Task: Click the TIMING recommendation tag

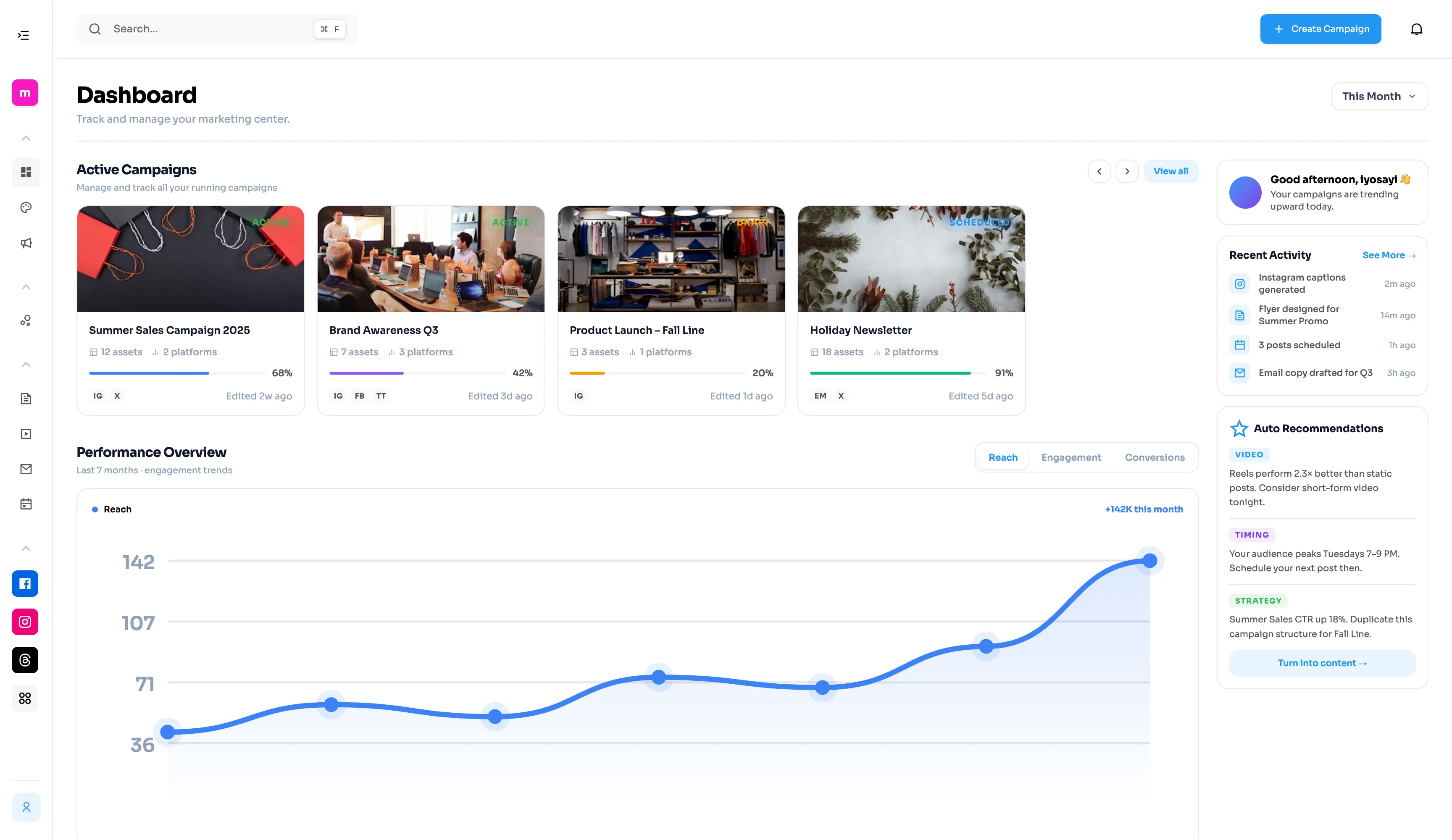Action: (1252, 535)
